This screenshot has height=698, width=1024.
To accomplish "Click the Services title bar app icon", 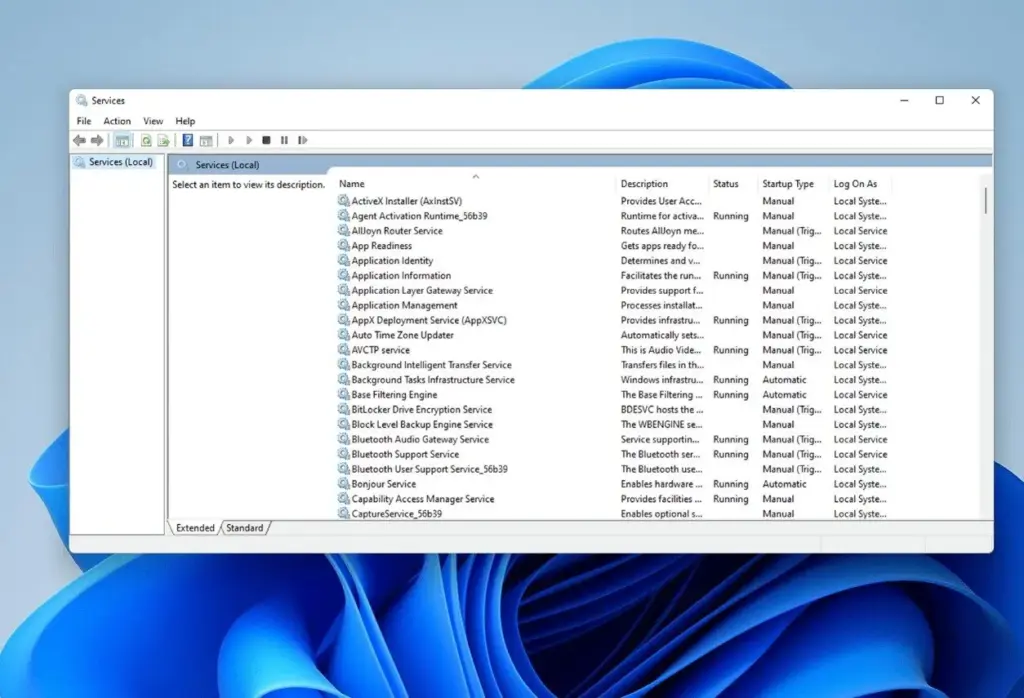I will click(82, 100).
